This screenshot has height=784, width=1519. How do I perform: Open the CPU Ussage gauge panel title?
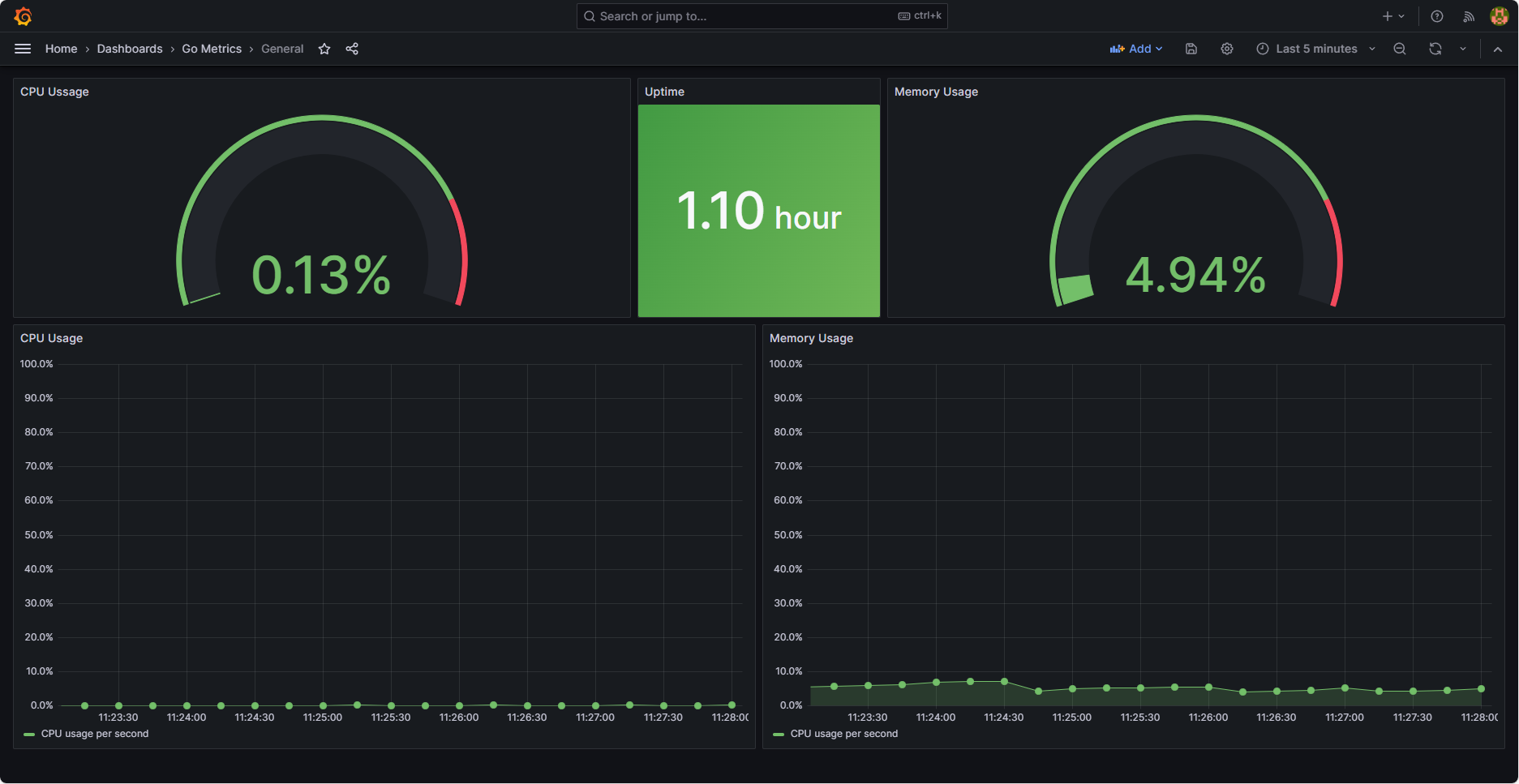[x=54, y=92]
